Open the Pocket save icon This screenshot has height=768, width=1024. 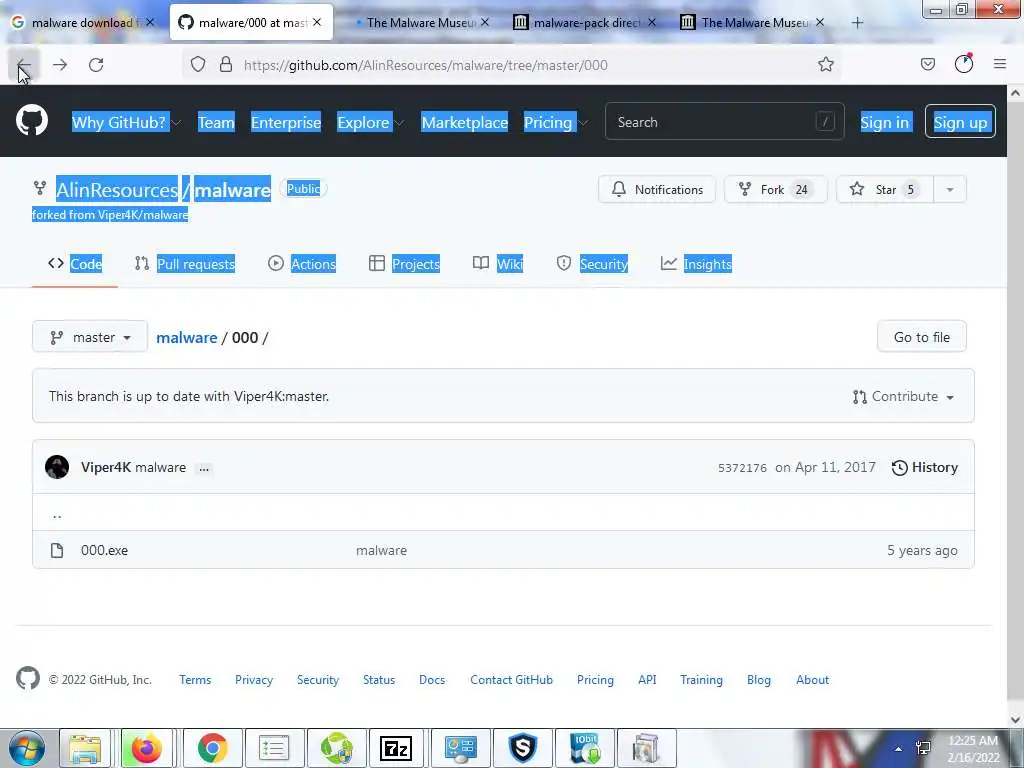(x=927, y=64)
